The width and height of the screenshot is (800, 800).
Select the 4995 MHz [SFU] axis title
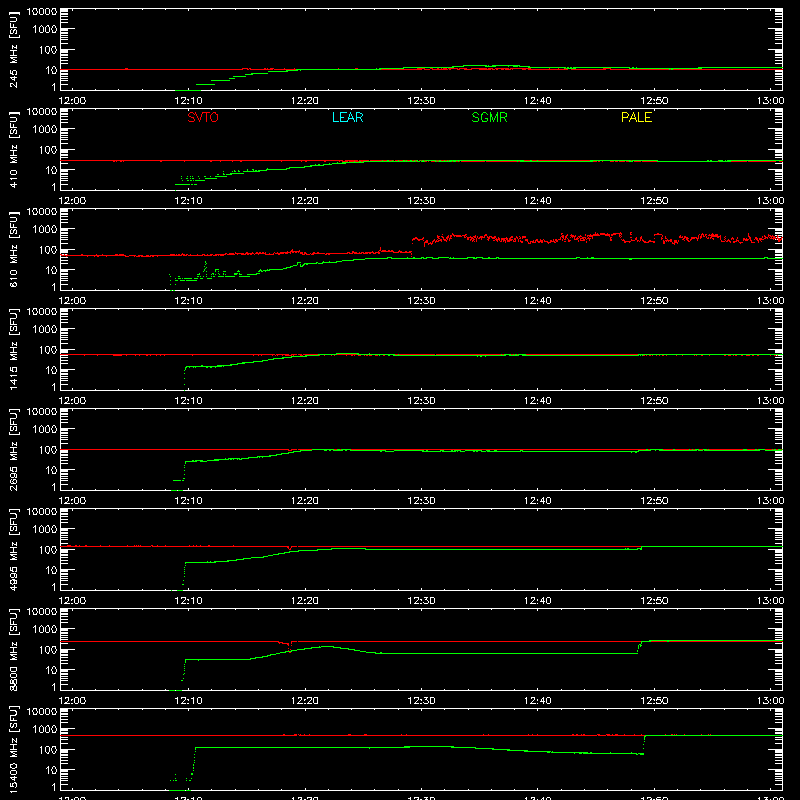coord(14,549)
